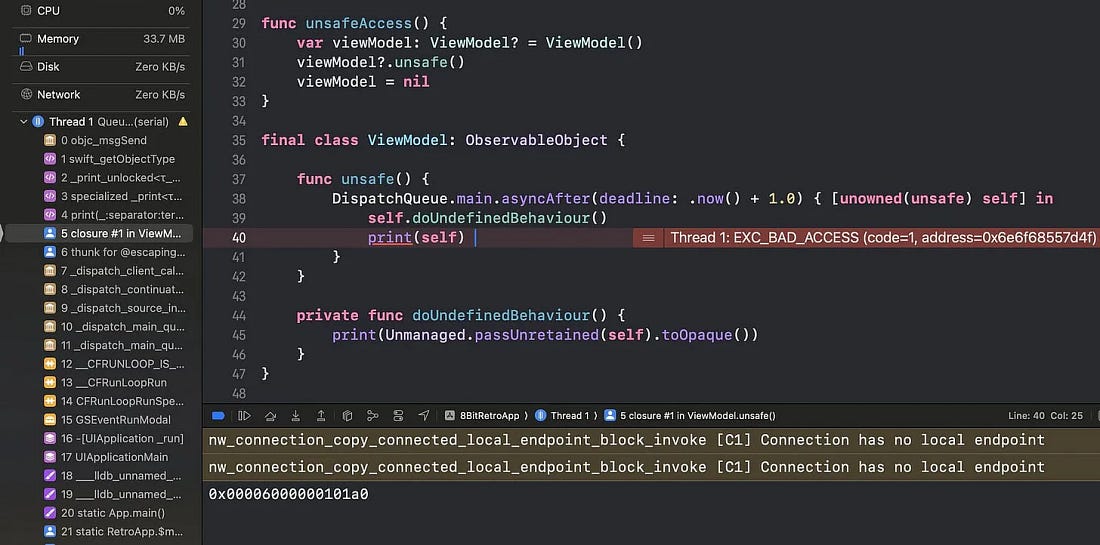Click the Disk drive icon

click(26, 67)
